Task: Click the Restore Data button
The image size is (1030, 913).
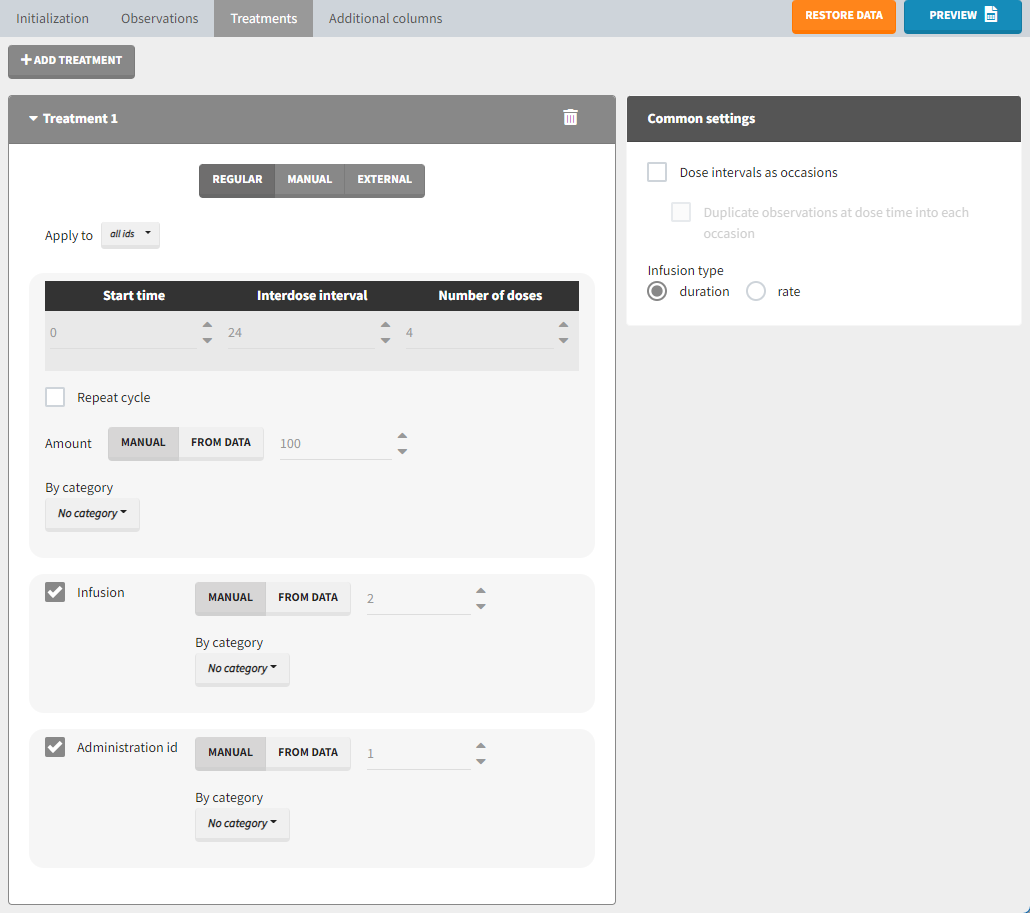Action: (843, 16)
